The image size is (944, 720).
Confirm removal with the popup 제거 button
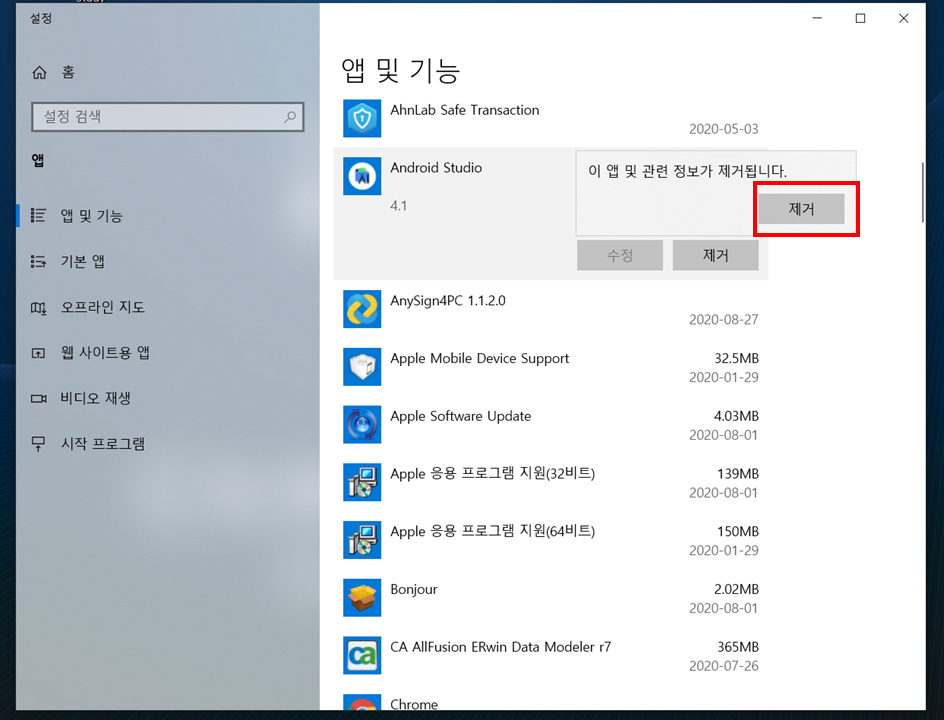[801, 209]
